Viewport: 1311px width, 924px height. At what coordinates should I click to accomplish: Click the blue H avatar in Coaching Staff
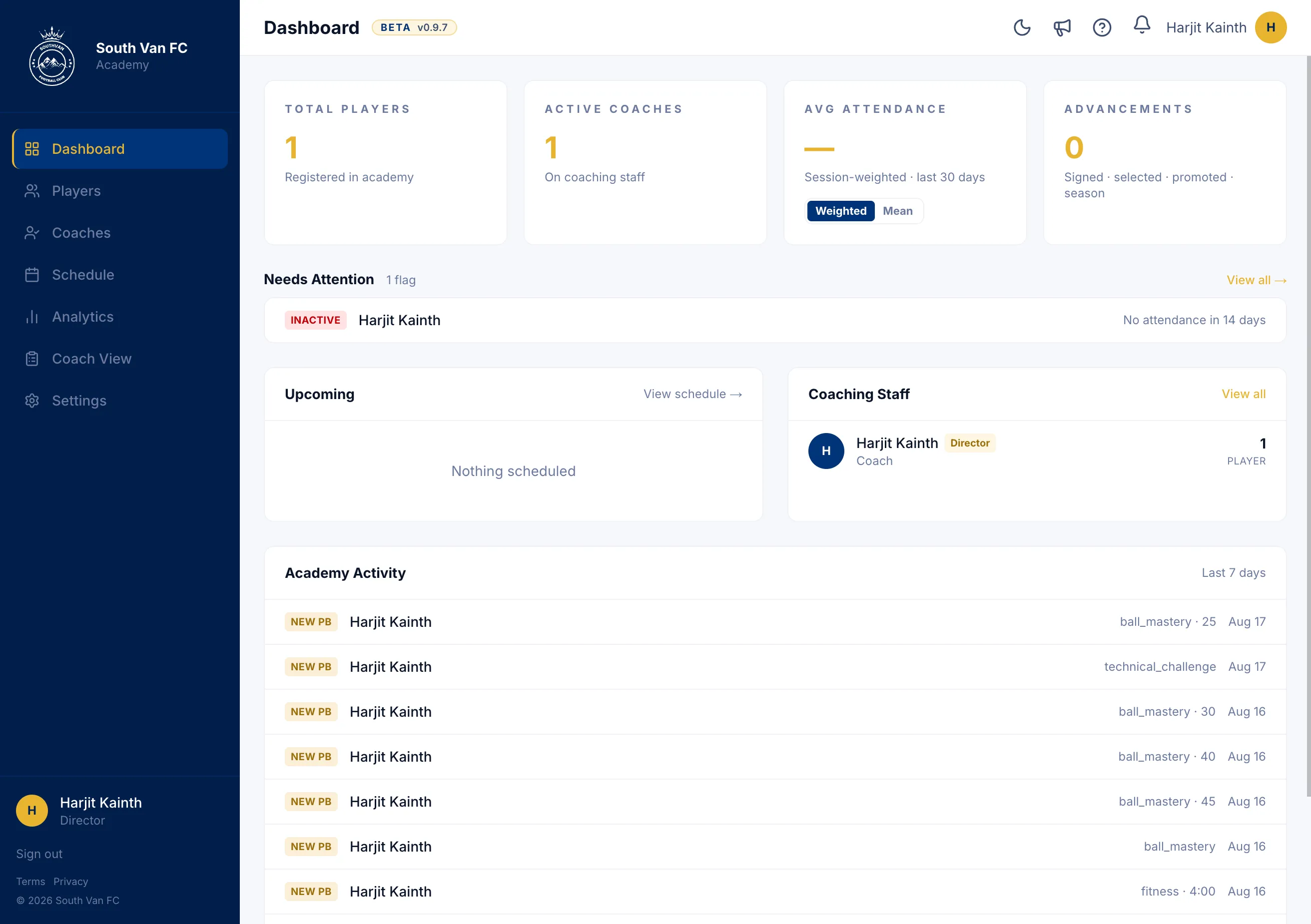[826, 451]
